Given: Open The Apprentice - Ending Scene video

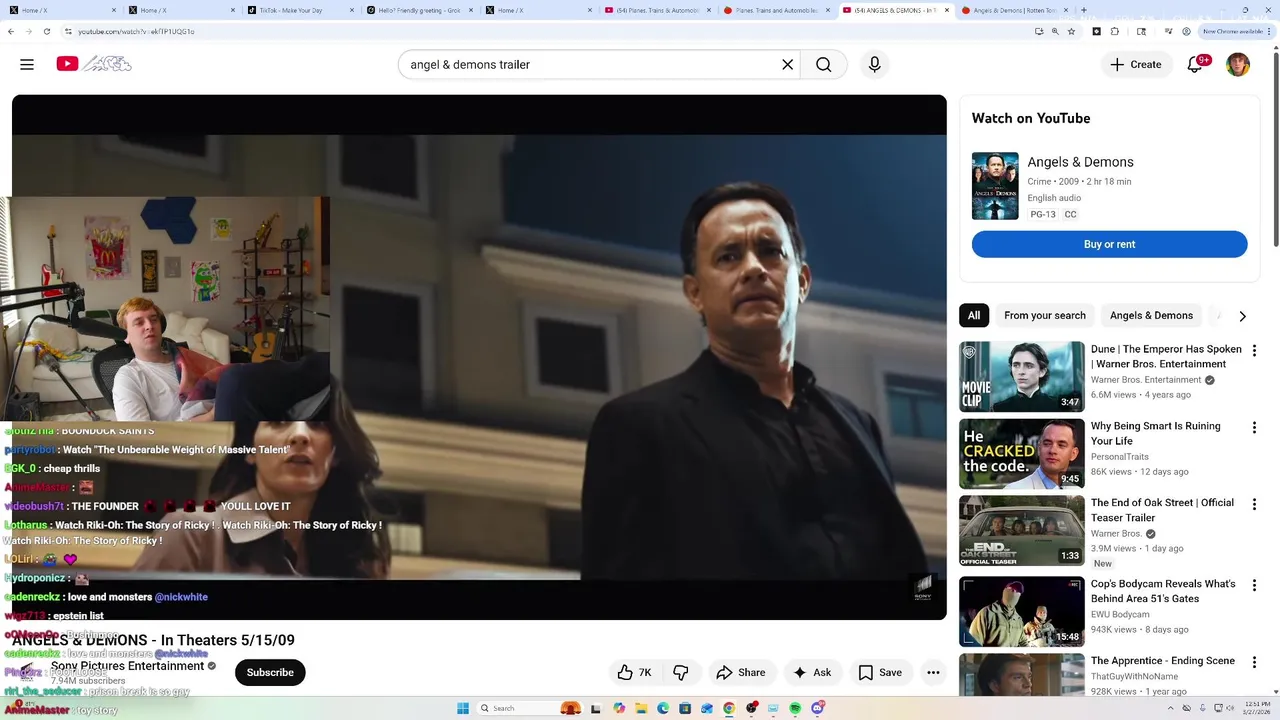Looking at the screenshot, I should [x=1163, y=660].
